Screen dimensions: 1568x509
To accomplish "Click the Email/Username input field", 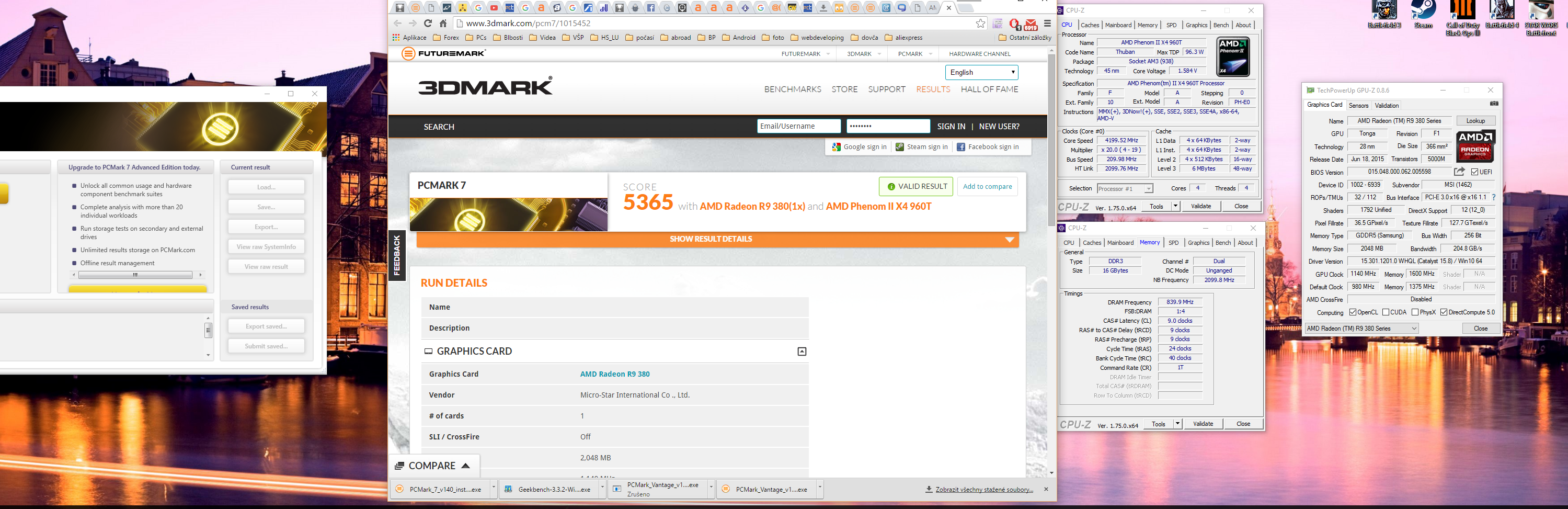I will [798, 126].
